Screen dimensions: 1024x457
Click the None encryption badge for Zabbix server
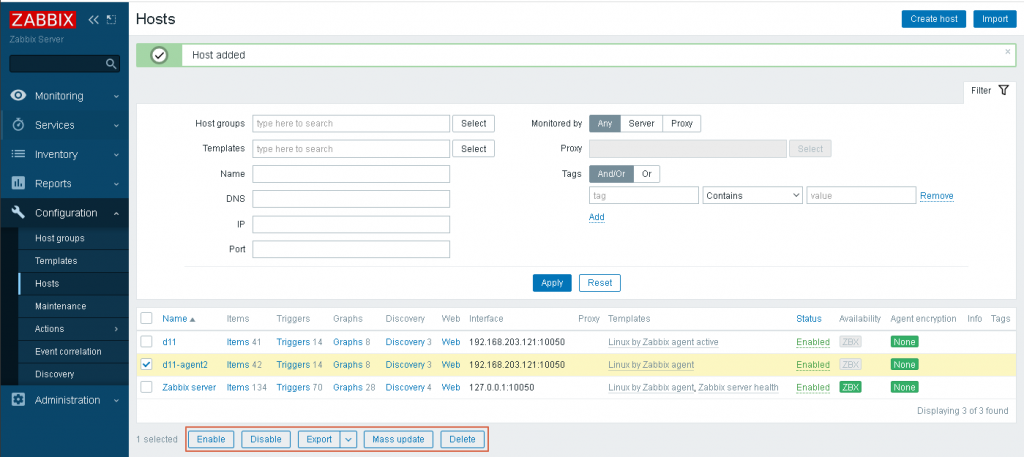pyautogui.click(x=904, y=387)
